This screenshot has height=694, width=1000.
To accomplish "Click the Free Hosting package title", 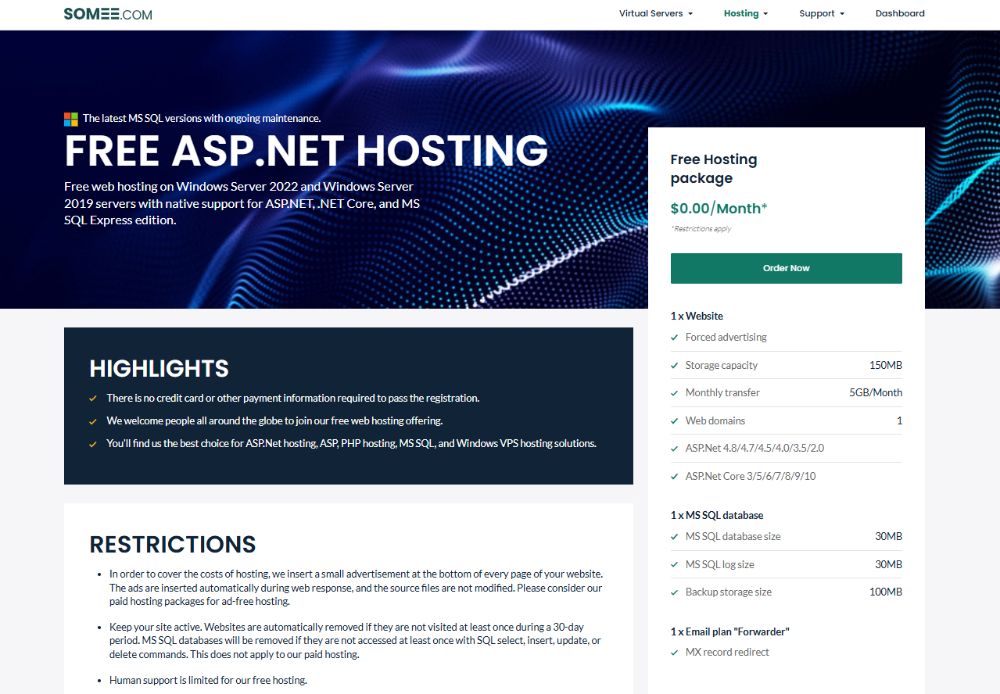I will [x=713, y=168].
